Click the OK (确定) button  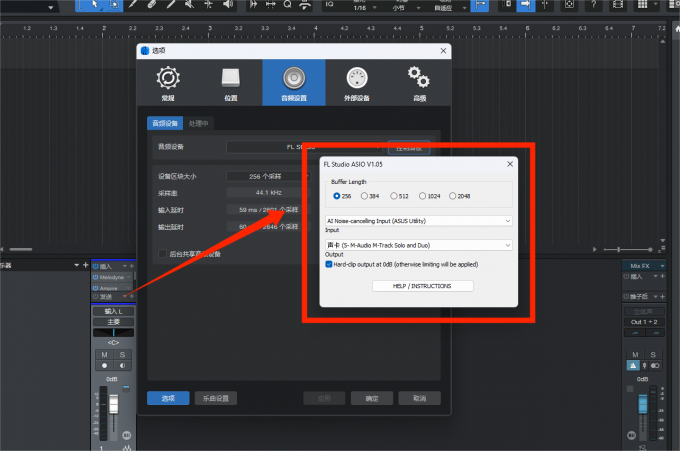click(x=372, y=398)
